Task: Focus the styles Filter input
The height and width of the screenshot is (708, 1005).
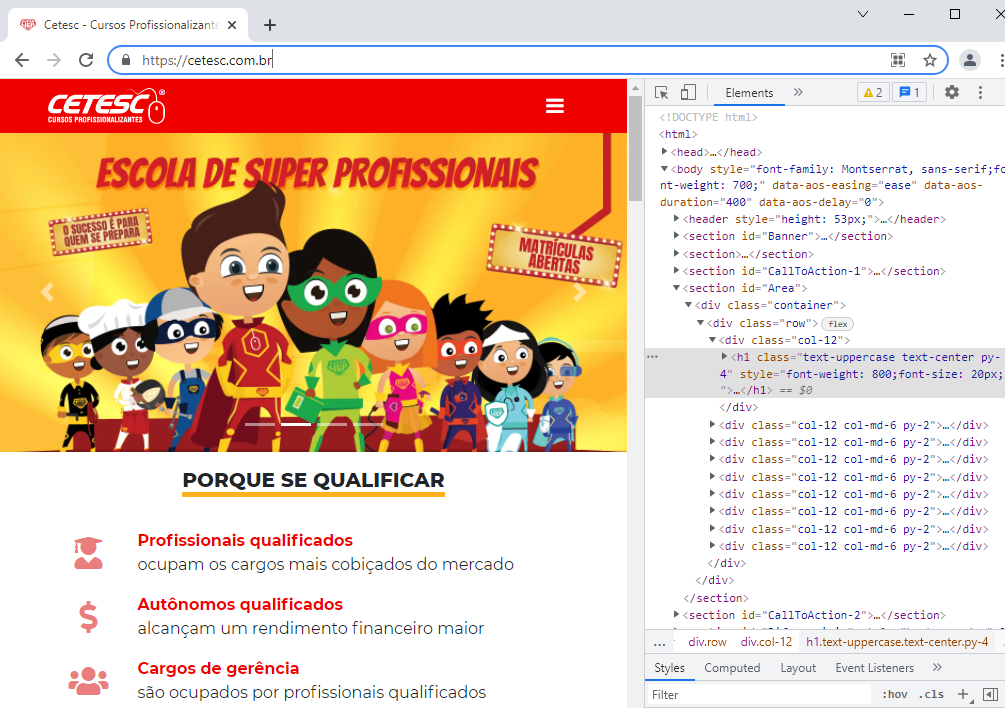Action: pyautogui.click(x=758, y=695)
